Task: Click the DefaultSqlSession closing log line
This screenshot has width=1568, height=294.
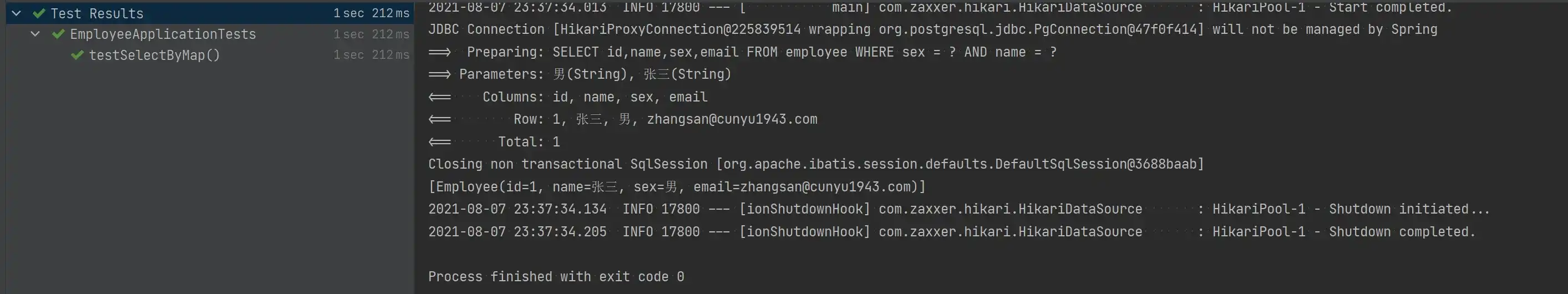Action: pyautogui.click(x=816, y=164)
